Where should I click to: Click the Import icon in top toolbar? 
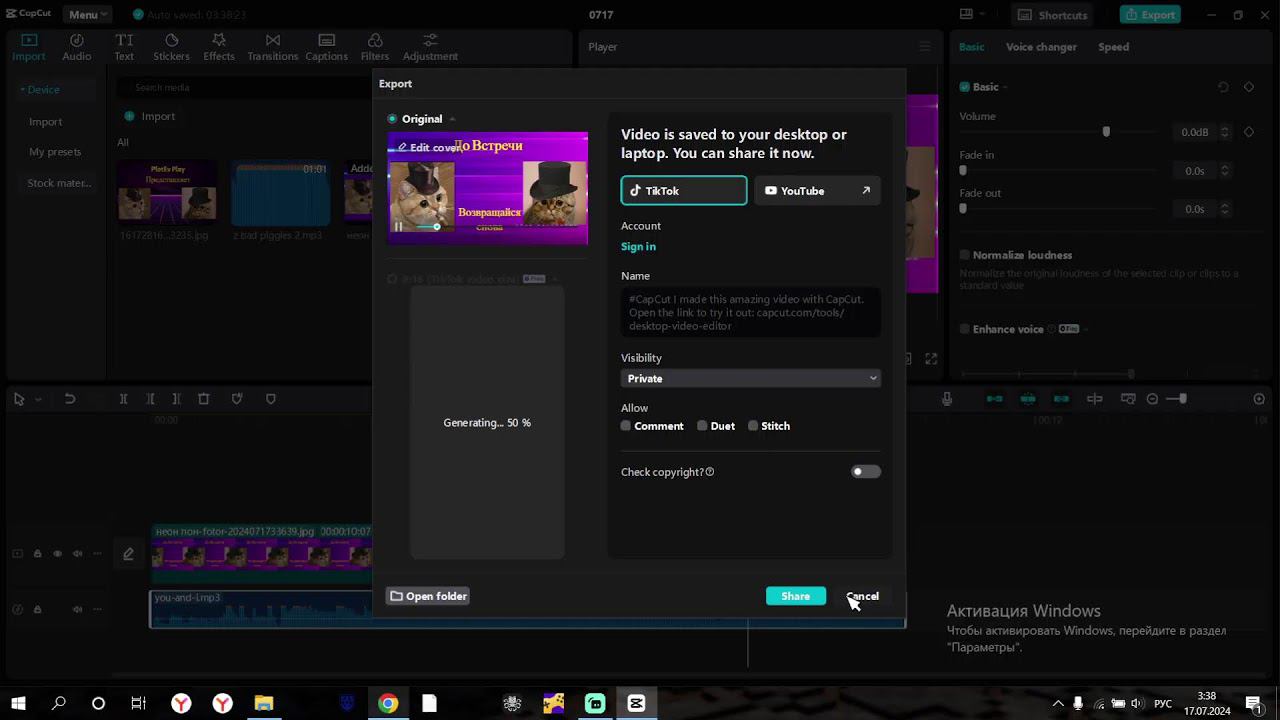point(29,47)
